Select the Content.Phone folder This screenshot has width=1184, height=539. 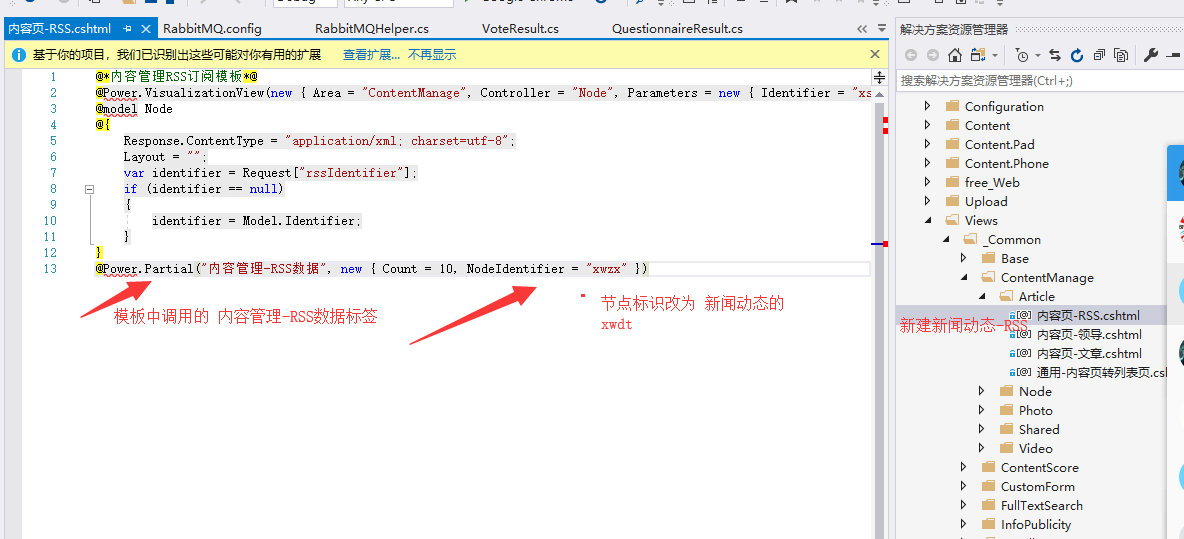[1007, 163]
